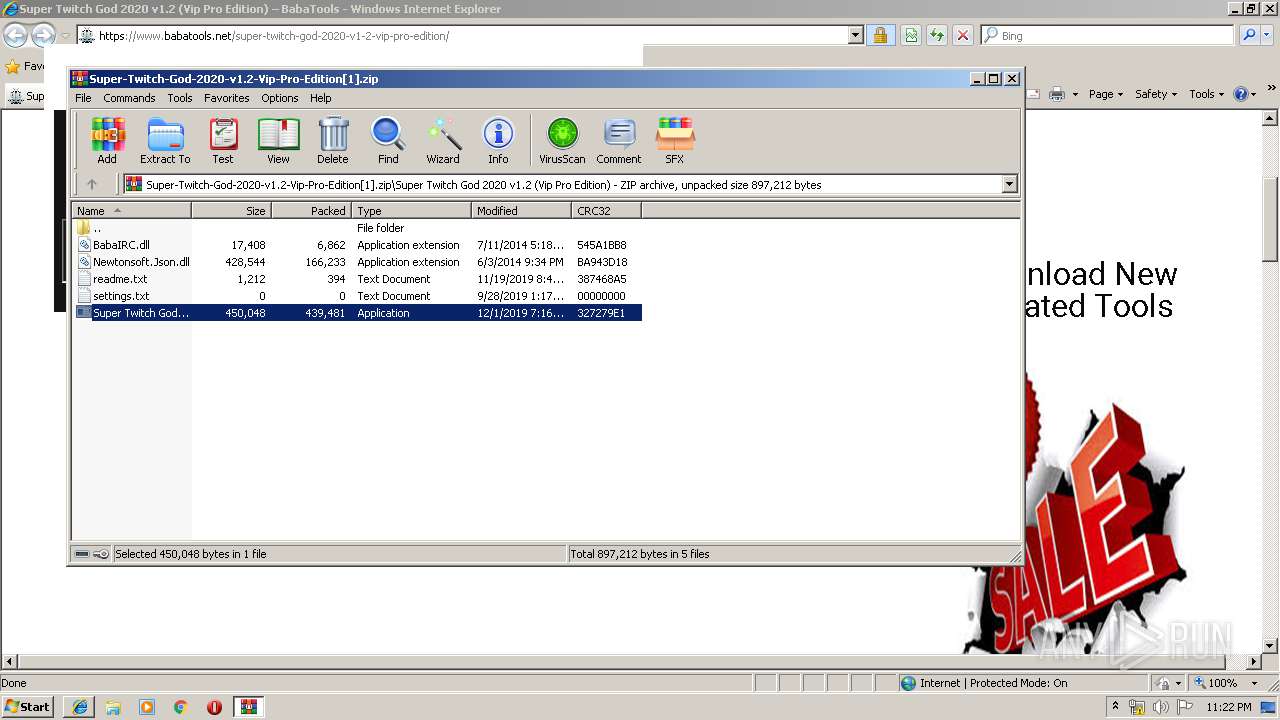1280x720 pixels.
Task: Click the Extract To toolbar icon
Action: pyautogui.click(x=165, y=141)
